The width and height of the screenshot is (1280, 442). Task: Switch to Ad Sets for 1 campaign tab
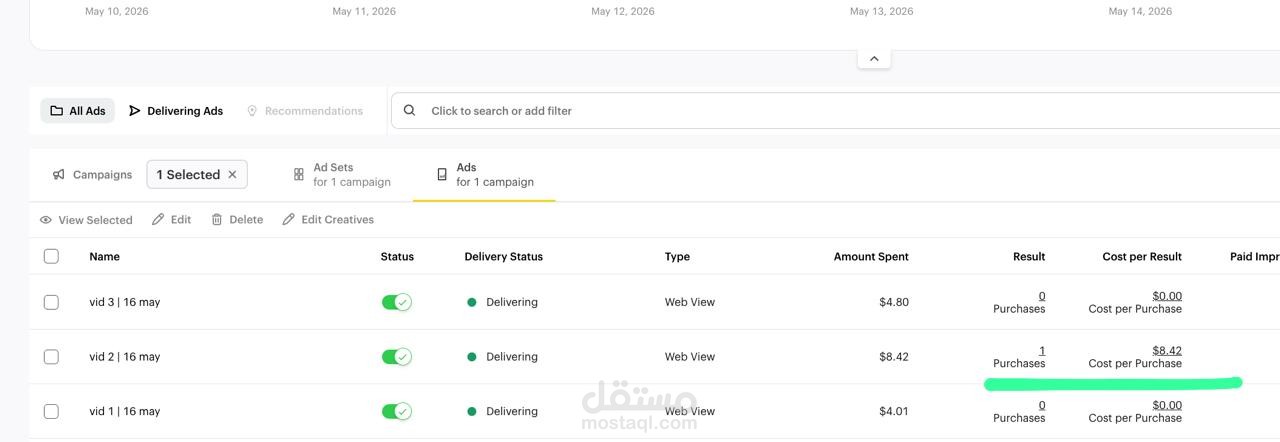[341, 175]
